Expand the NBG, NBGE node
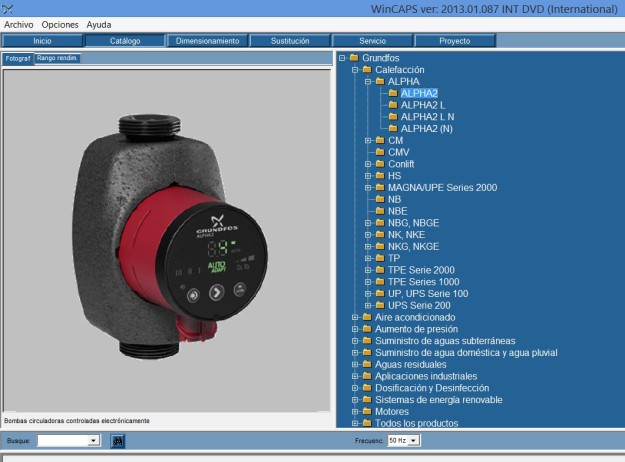 click(x=368, y=223)
